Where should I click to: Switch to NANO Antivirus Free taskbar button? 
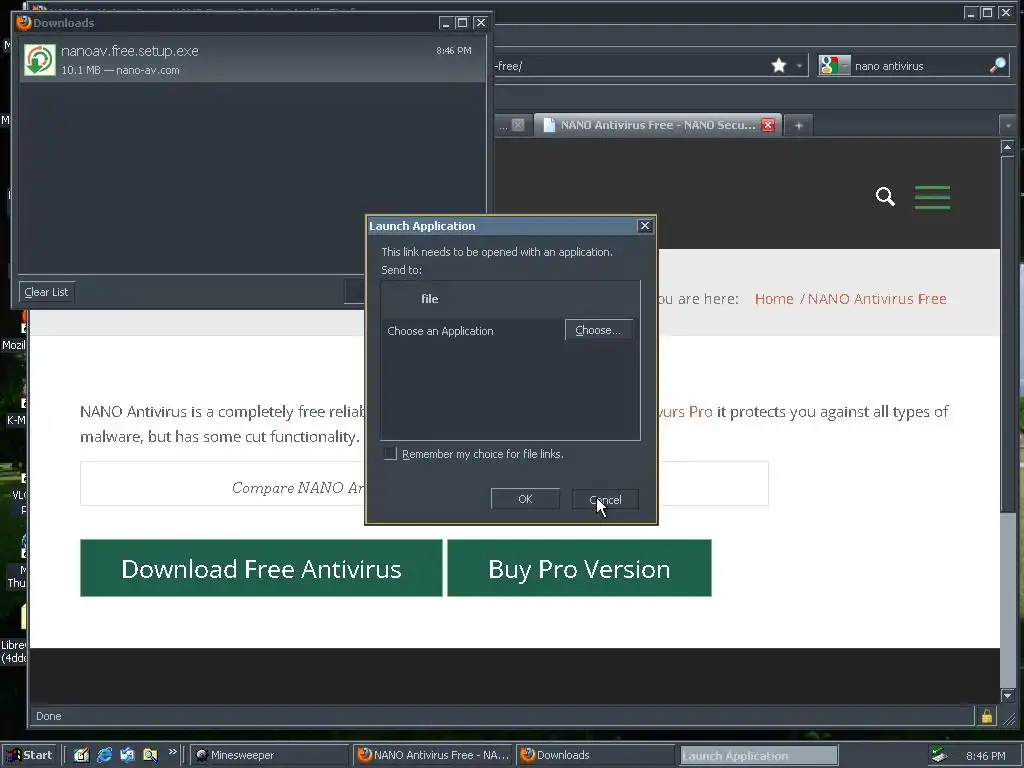434,755
